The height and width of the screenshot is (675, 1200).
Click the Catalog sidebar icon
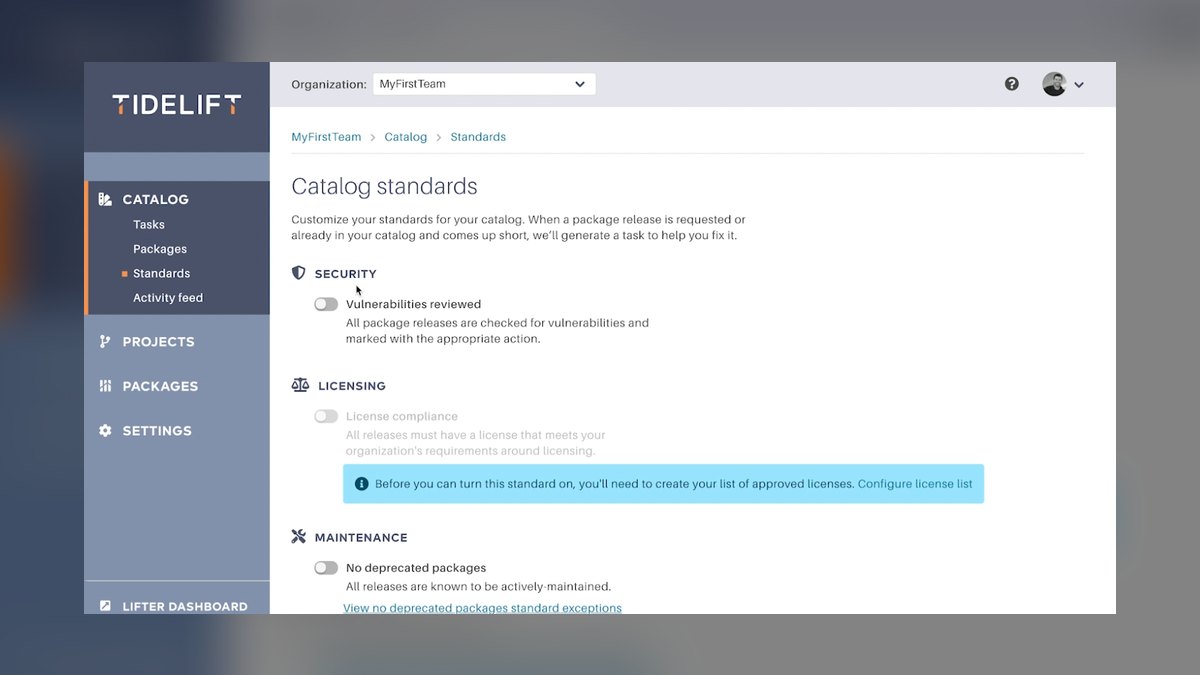(105, 199)
